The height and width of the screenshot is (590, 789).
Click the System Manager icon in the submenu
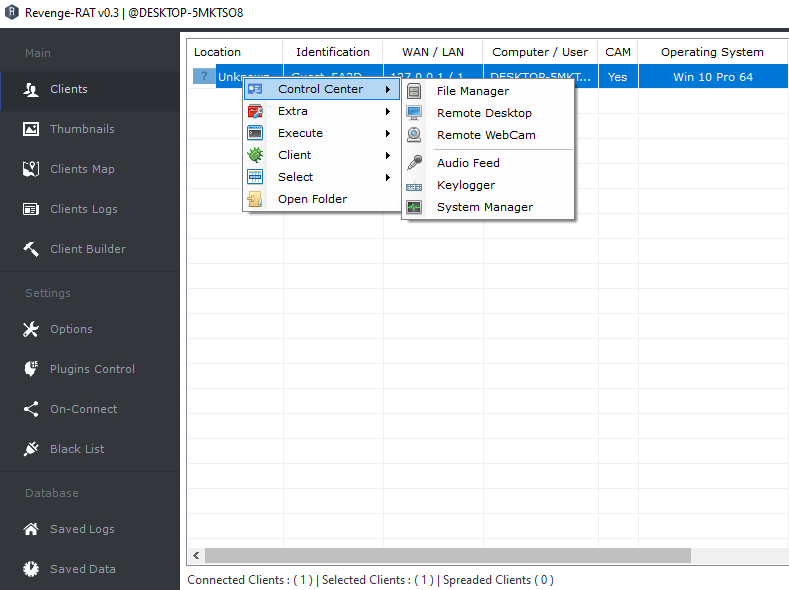pos(414,207)
